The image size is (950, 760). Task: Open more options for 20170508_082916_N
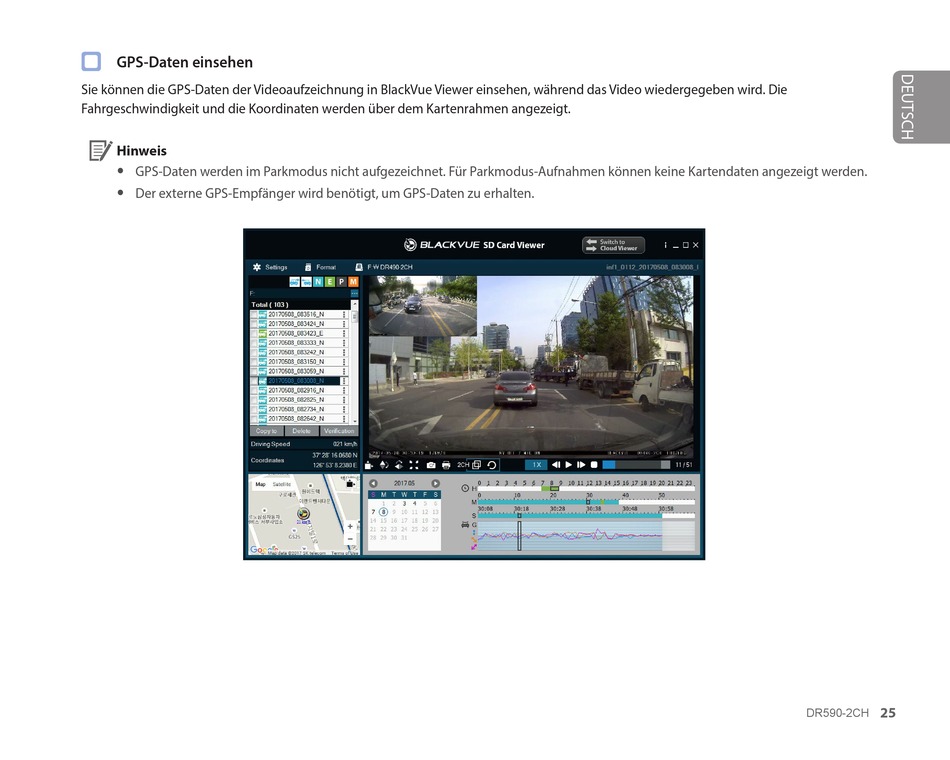[344, 390]
